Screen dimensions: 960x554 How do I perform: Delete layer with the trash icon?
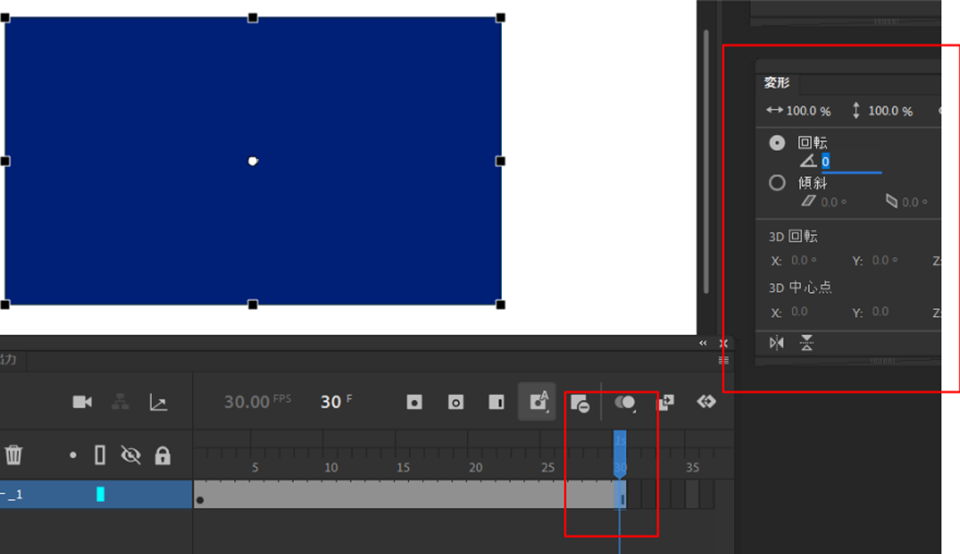(x=13, y=455)
